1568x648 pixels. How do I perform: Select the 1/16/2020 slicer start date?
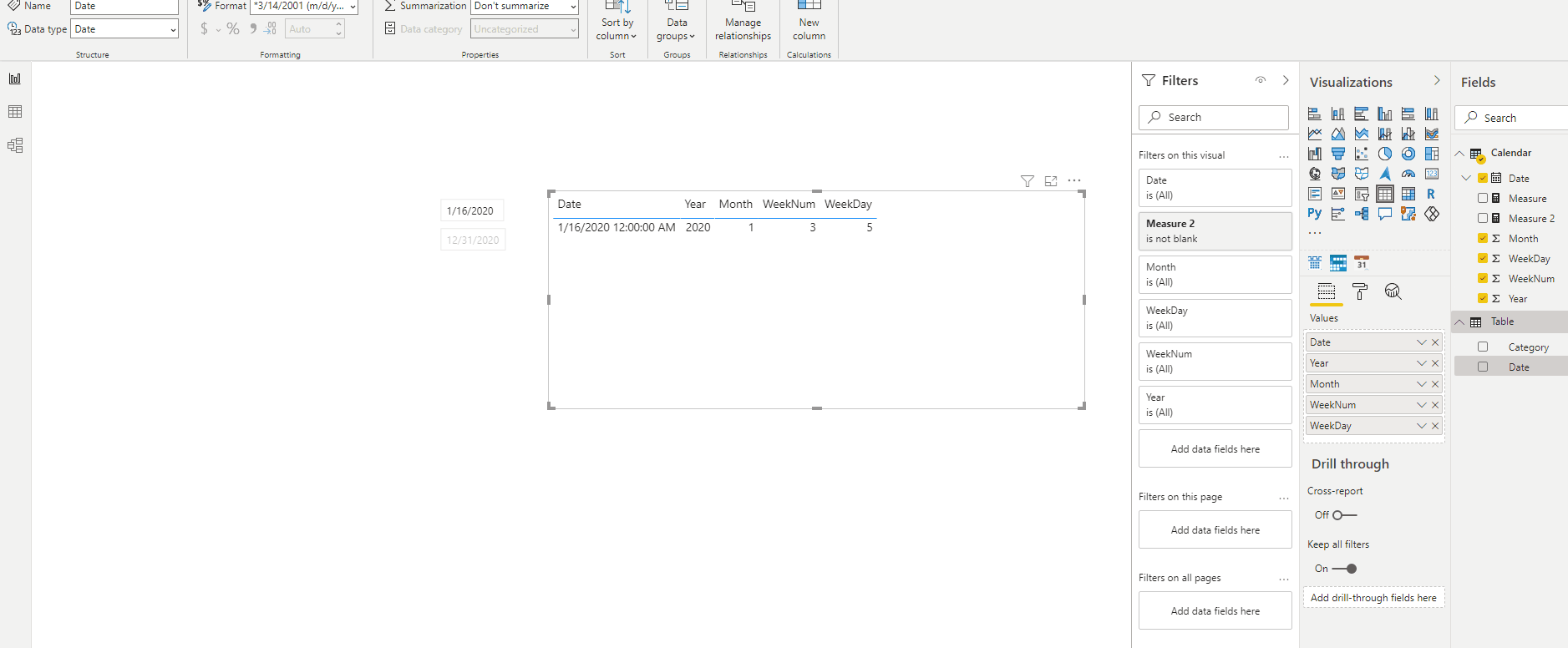(x=471, y=211)
